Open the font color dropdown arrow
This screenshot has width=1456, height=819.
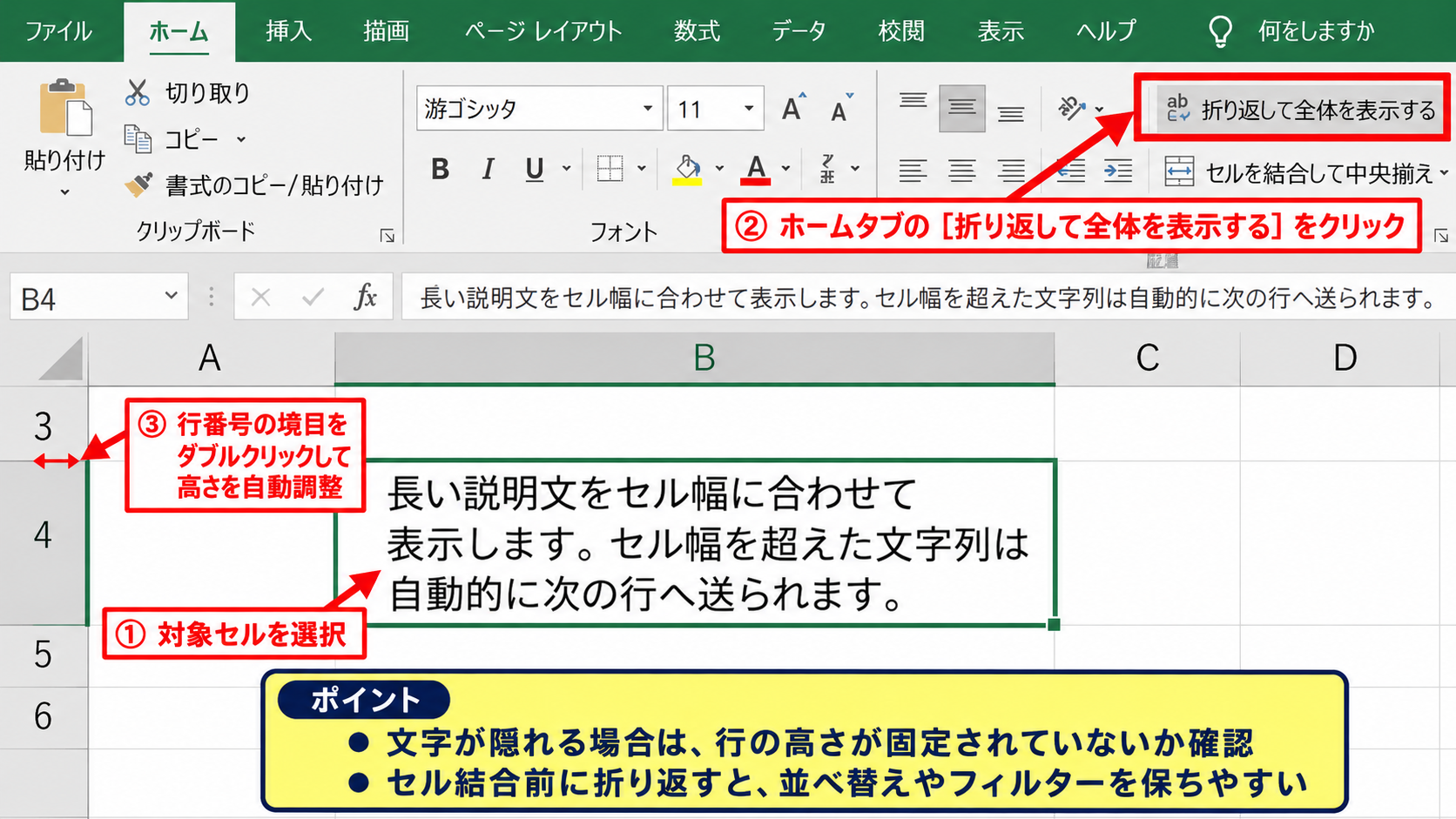click(x=785, y=169)
